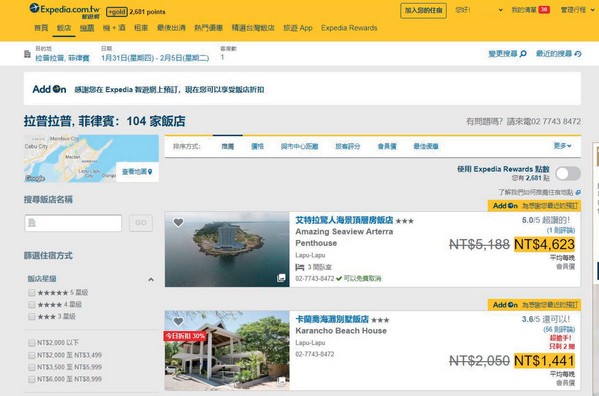Open the 56 則評論 reviews link

pyautogui.click(x=559, y=329)
